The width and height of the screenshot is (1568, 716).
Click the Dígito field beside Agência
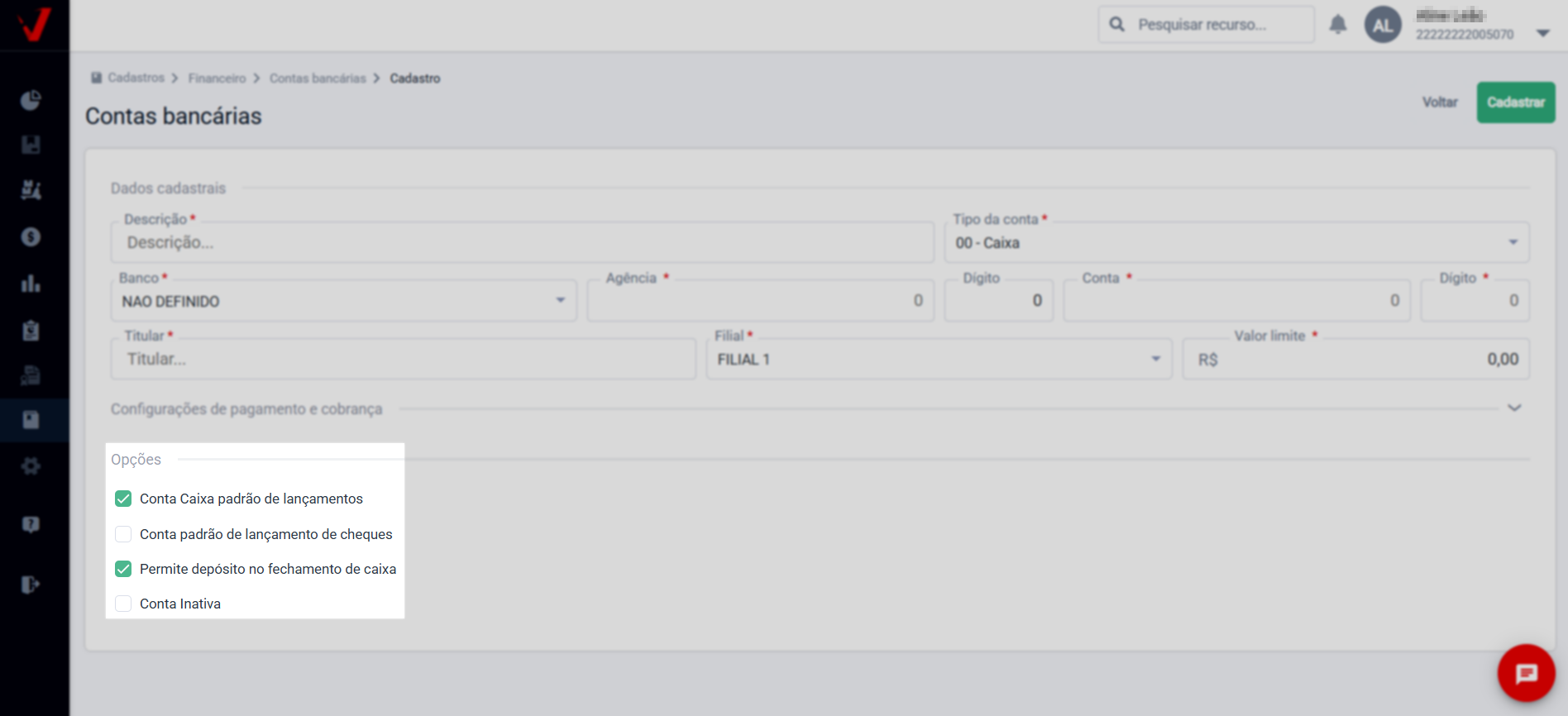[x=998, y=301]
